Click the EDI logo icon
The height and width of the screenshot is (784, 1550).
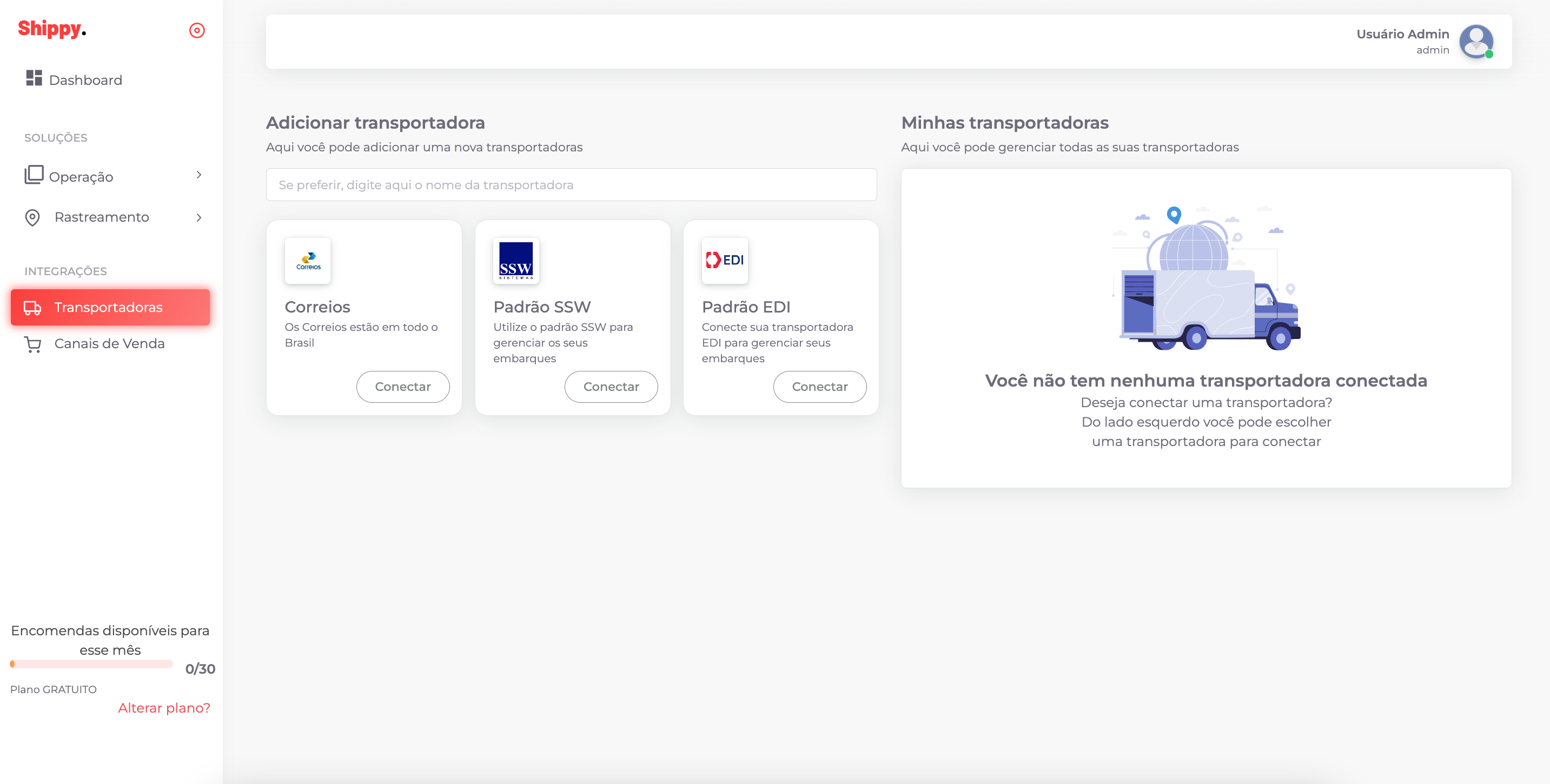click(725, 261)
